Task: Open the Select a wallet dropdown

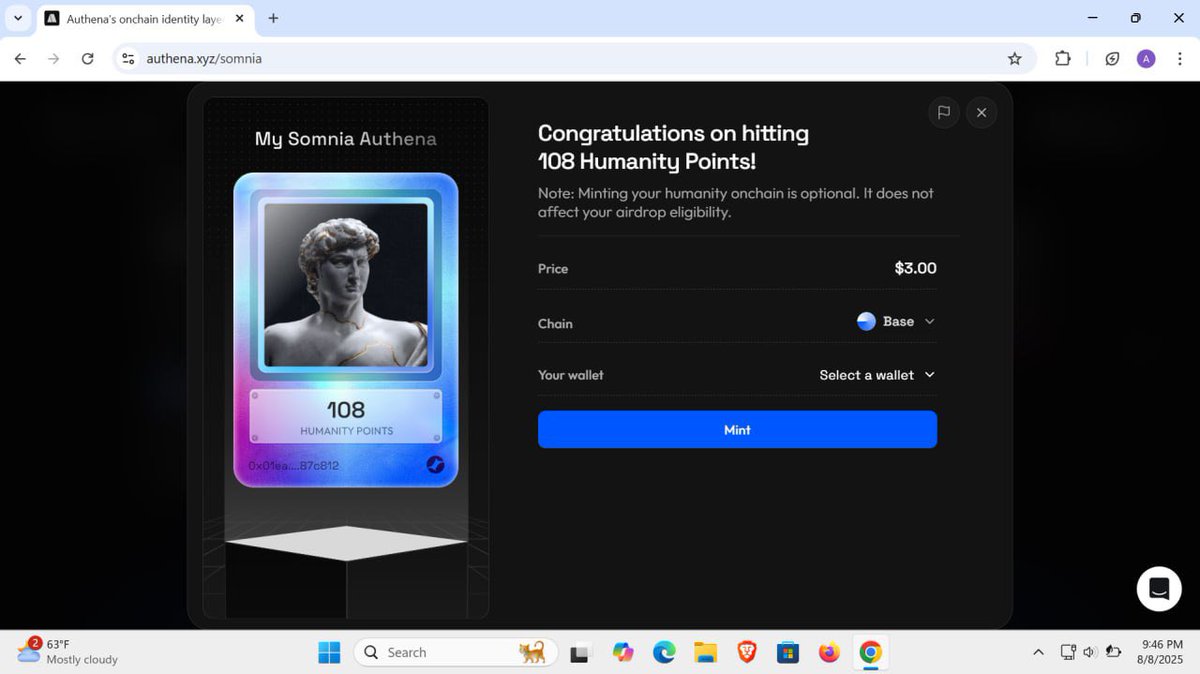Action: [877, 375]
